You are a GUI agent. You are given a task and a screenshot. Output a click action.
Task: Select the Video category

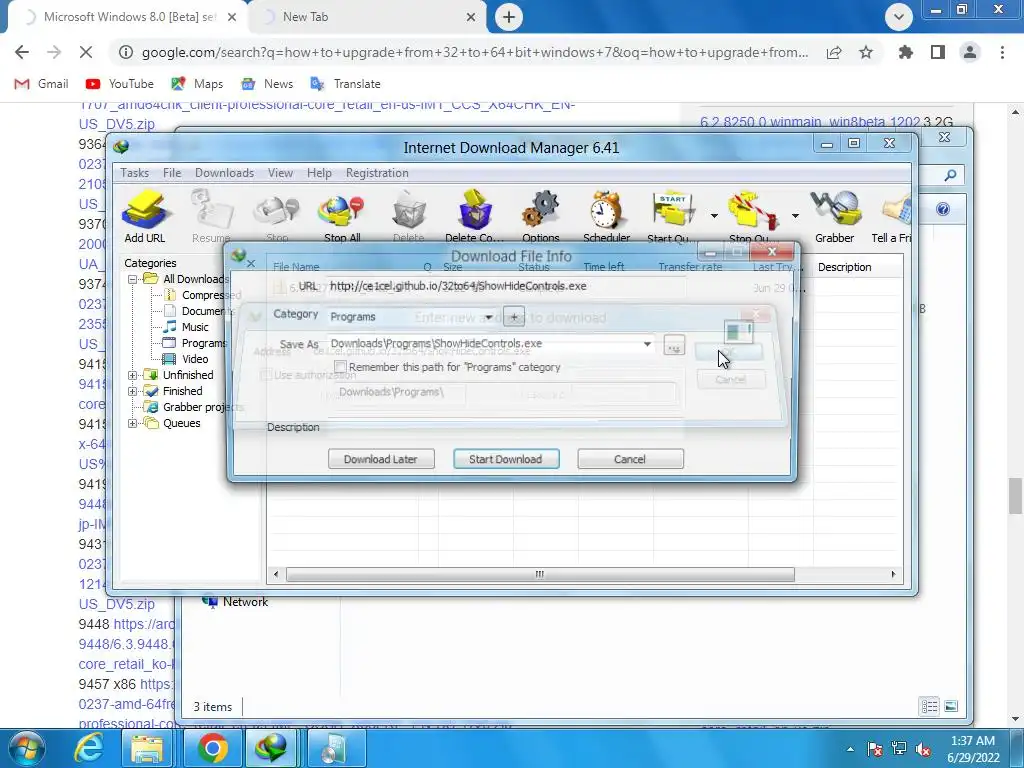[195, 359]
